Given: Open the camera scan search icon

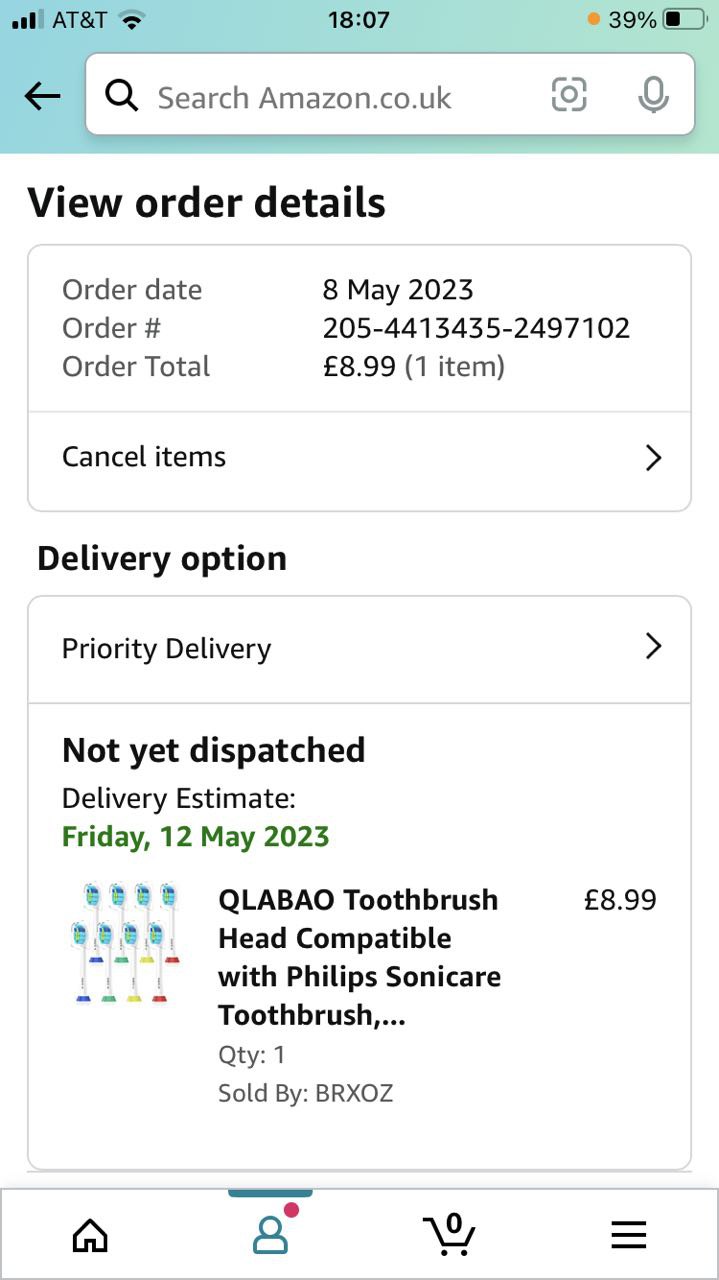Looking at the screenshot, I should pos(569,96).
